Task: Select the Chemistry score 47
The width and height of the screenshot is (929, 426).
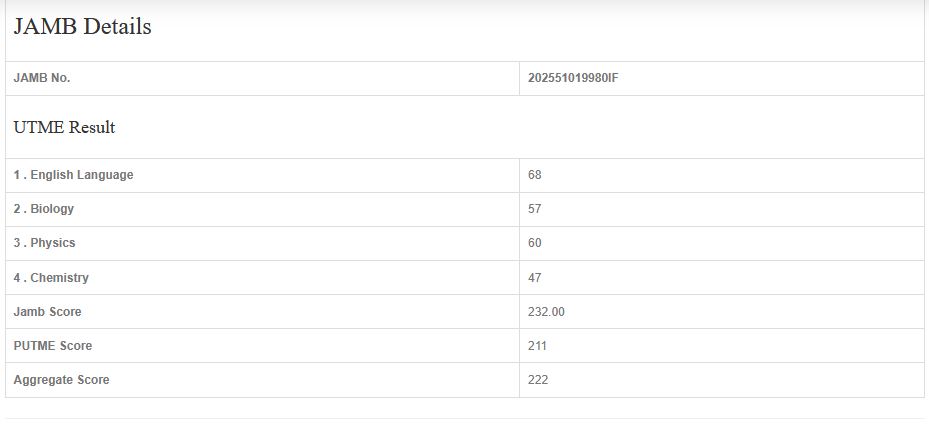Action: [x=535, y=277]
